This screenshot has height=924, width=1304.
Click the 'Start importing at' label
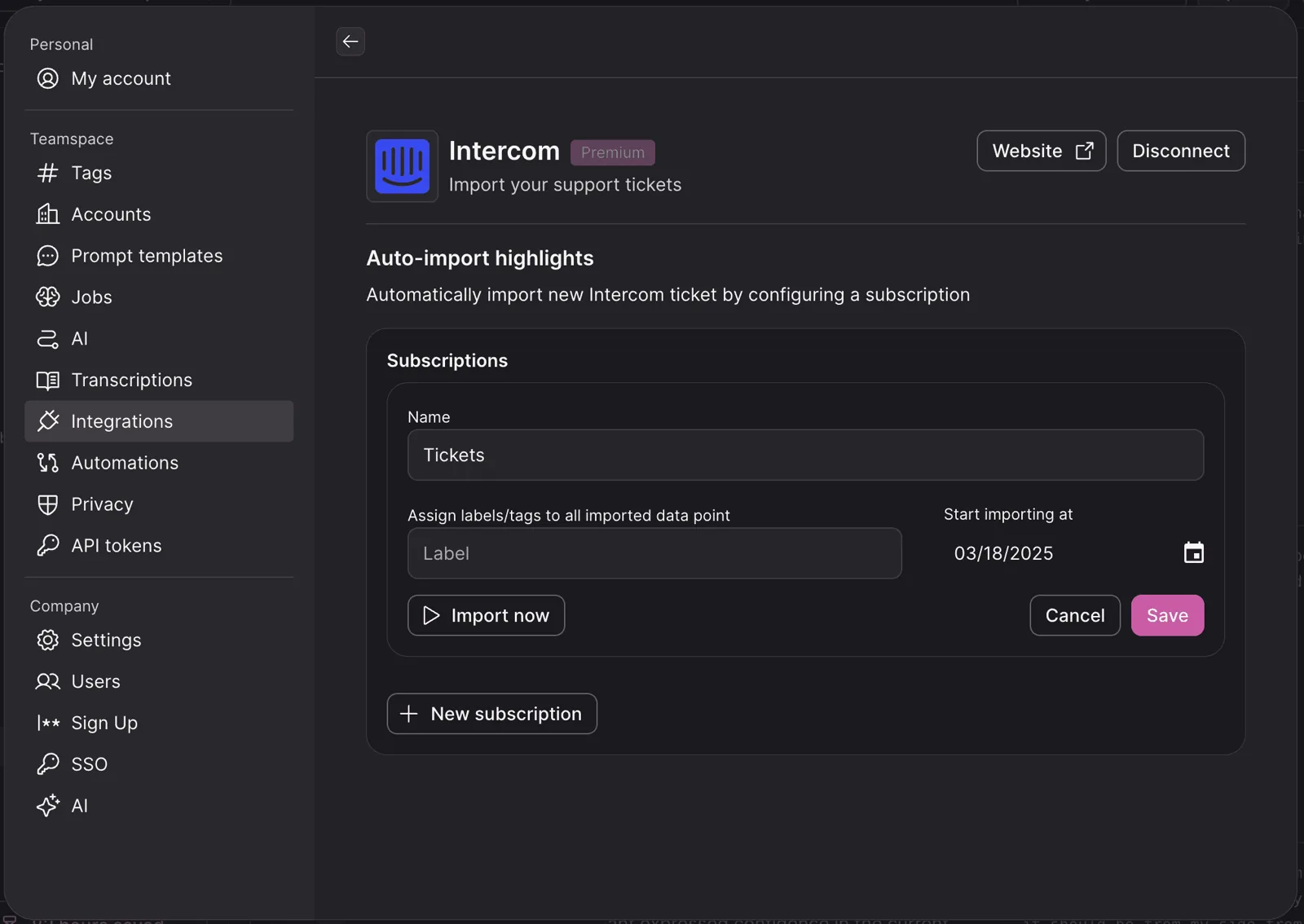pos(1008,514)
